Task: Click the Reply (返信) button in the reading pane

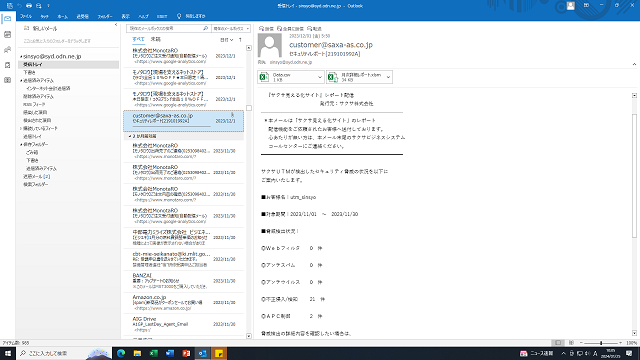Action: [266, 29]
